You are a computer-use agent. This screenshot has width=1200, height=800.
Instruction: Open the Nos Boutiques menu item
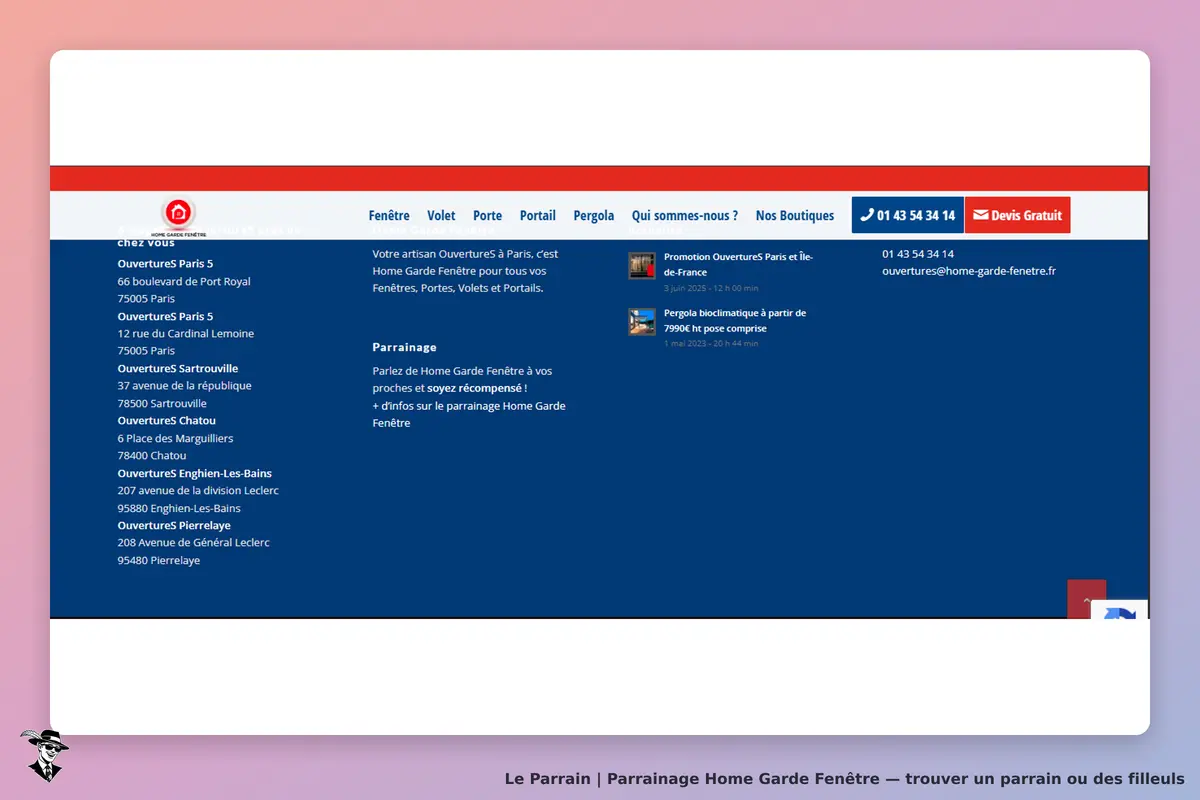click(795, 215)
